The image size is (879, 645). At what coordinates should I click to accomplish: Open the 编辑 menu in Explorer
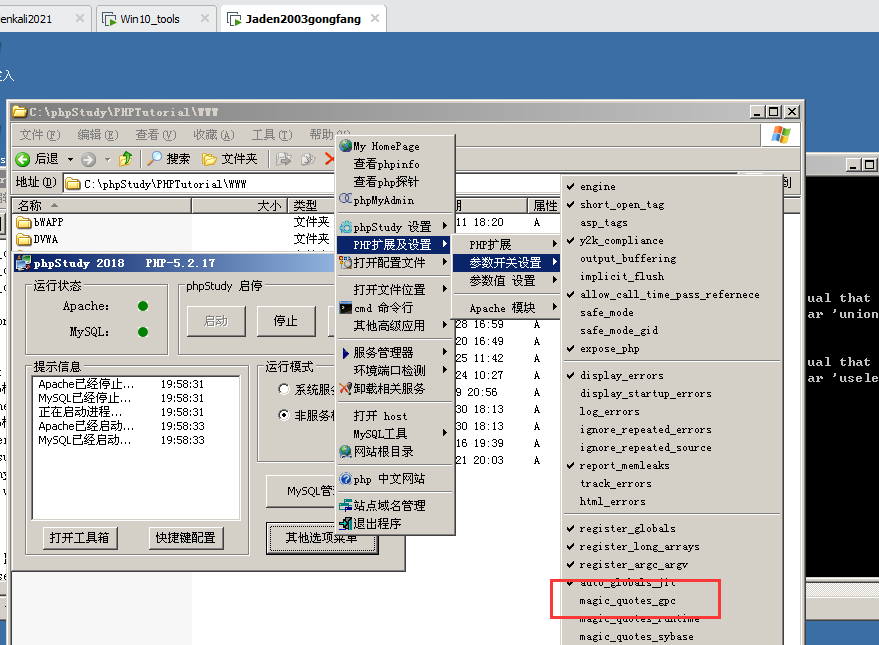click(97, 135)
